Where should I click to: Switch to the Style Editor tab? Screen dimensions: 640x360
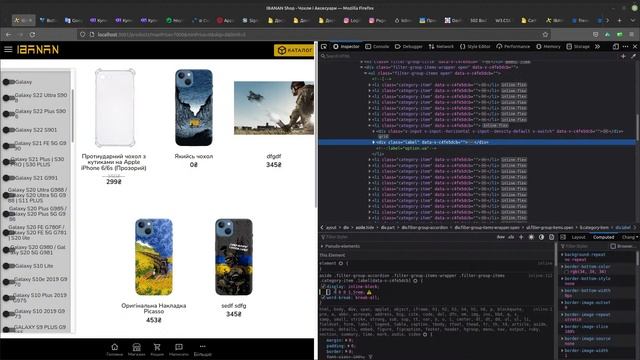coord(475,47)
